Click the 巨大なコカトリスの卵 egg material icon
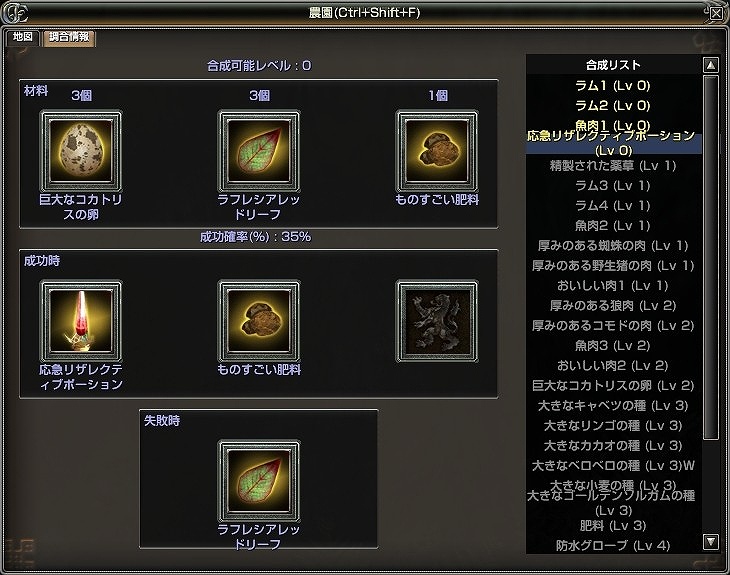Screen dimensions: 730x575 (x=81, y=150)
